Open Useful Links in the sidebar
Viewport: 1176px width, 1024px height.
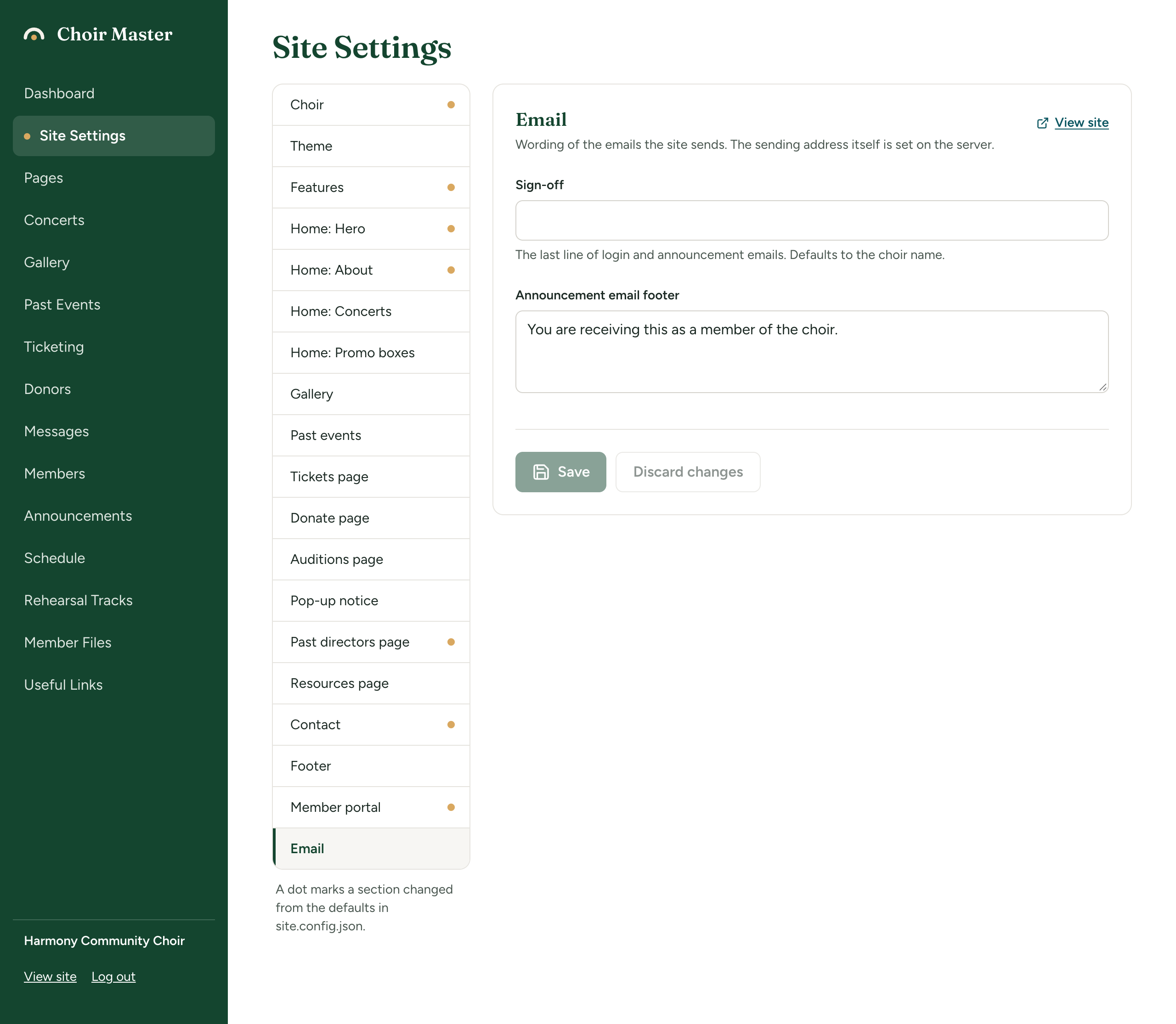[114, 685]
